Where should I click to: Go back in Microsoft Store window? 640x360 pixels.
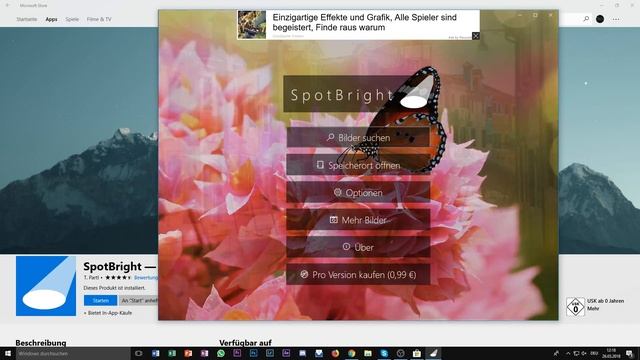tap(7, 6)
